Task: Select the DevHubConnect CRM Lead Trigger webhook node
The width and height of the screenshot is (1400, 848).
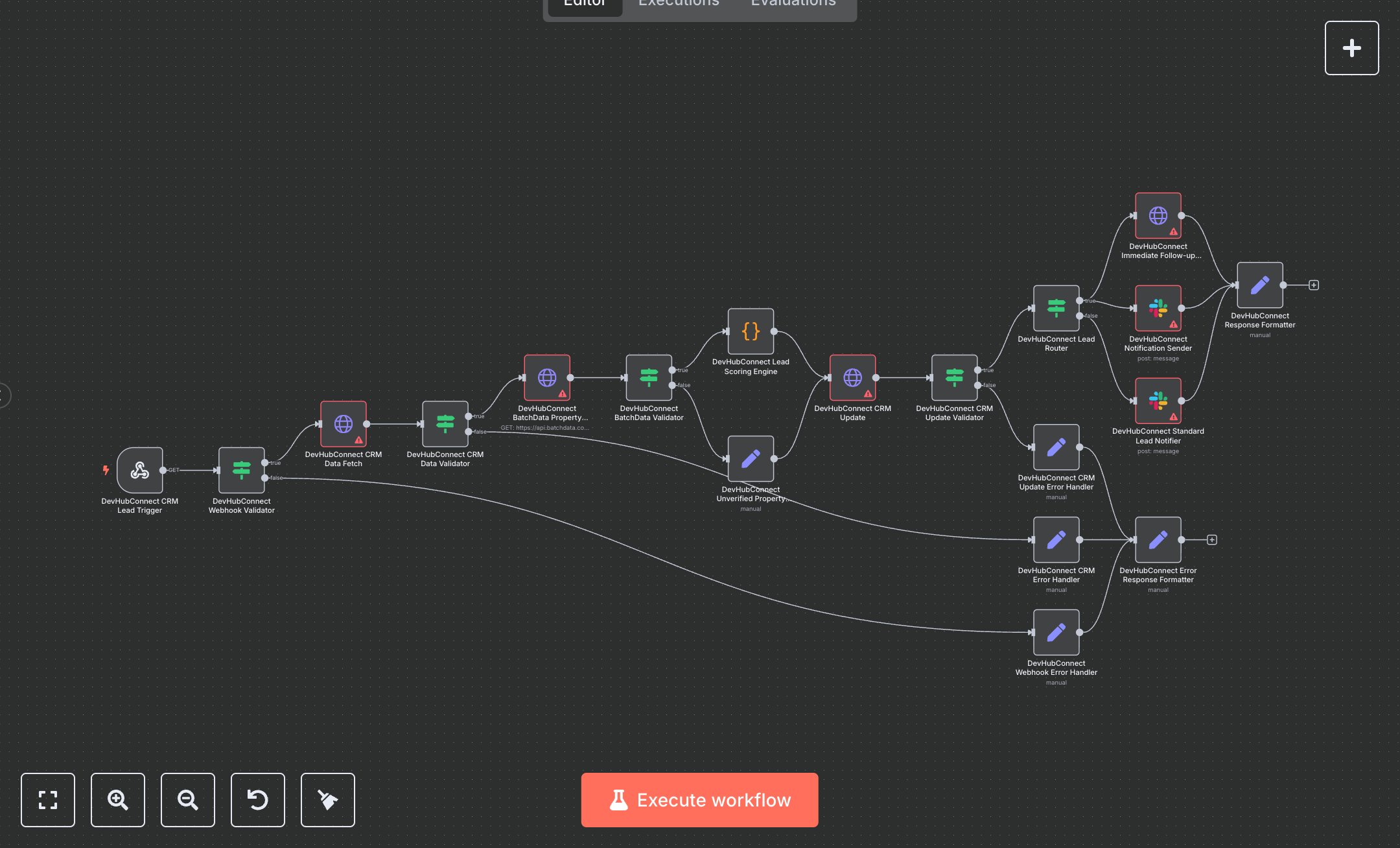Action: [139, 470]
